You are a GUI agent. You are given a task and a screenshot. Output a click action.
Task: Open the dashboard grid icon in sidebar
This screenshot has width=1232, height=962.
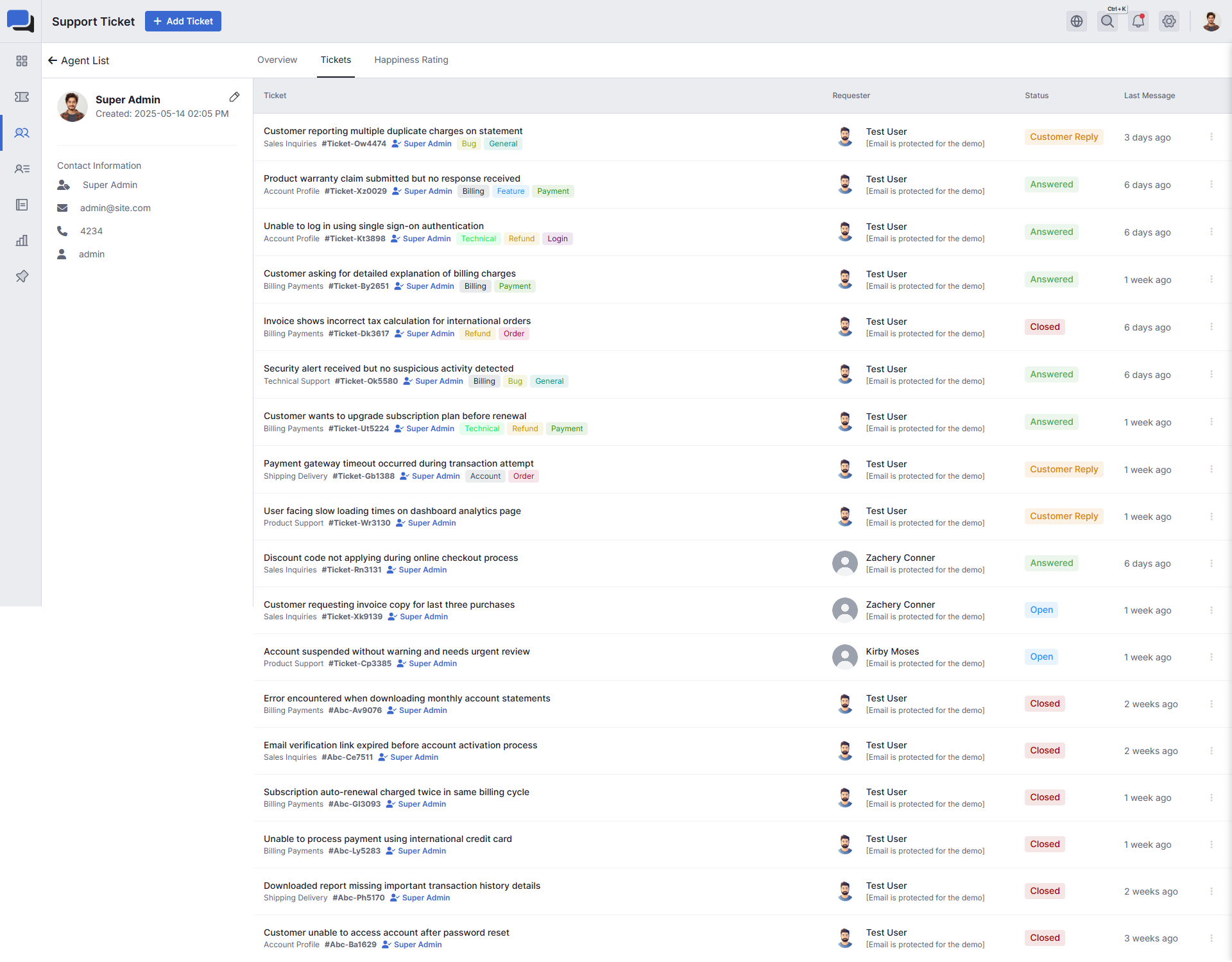pyautogui.click(x=22, y=61)
